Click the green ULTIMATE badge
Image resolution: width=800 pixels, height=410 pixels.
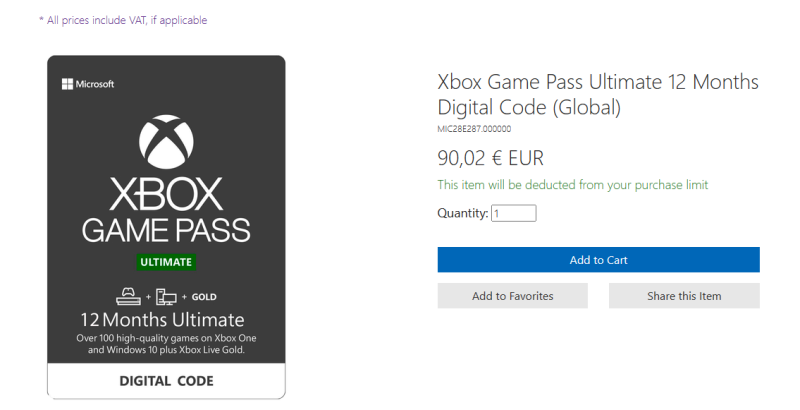pos(166,262)
